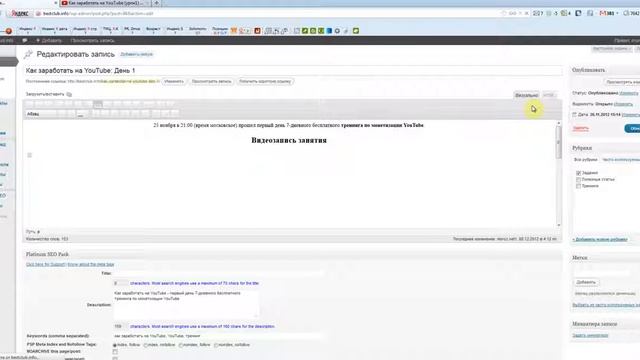Select the 'noindex, nofollow' radio button
This screenshot has width=640, height=360.
216,345
